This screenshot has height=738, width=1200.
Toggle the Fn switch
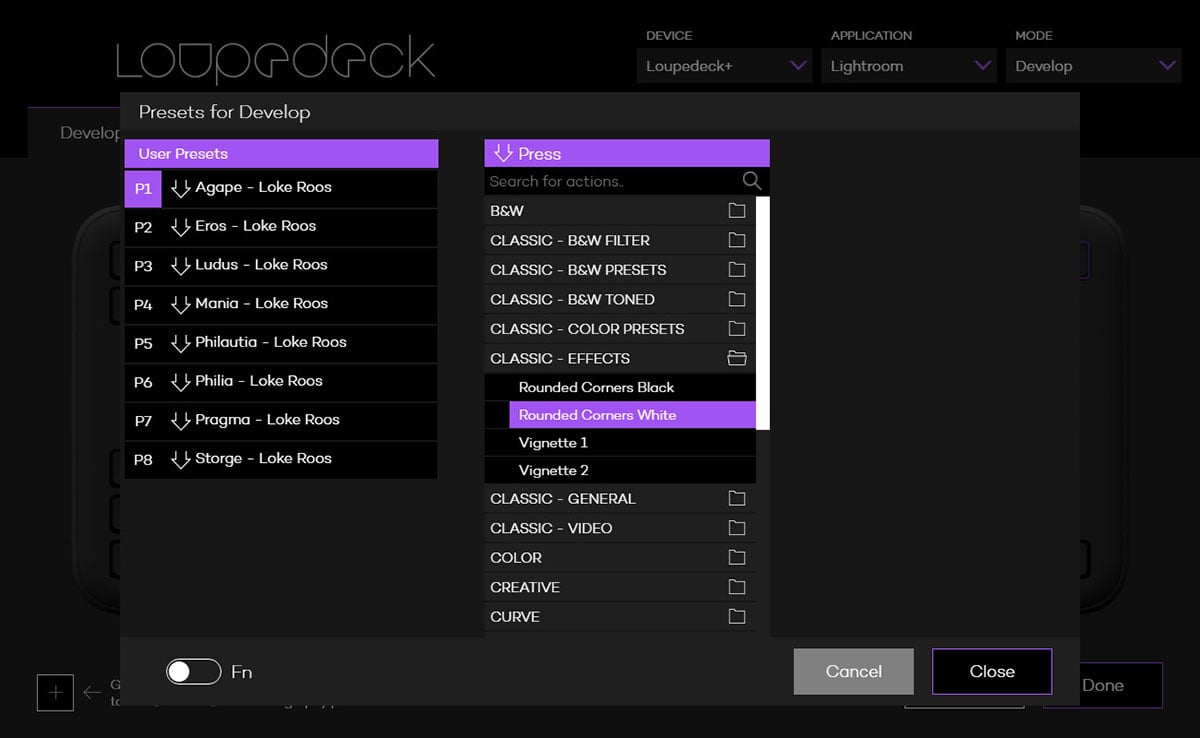click(x=193, y=672)
